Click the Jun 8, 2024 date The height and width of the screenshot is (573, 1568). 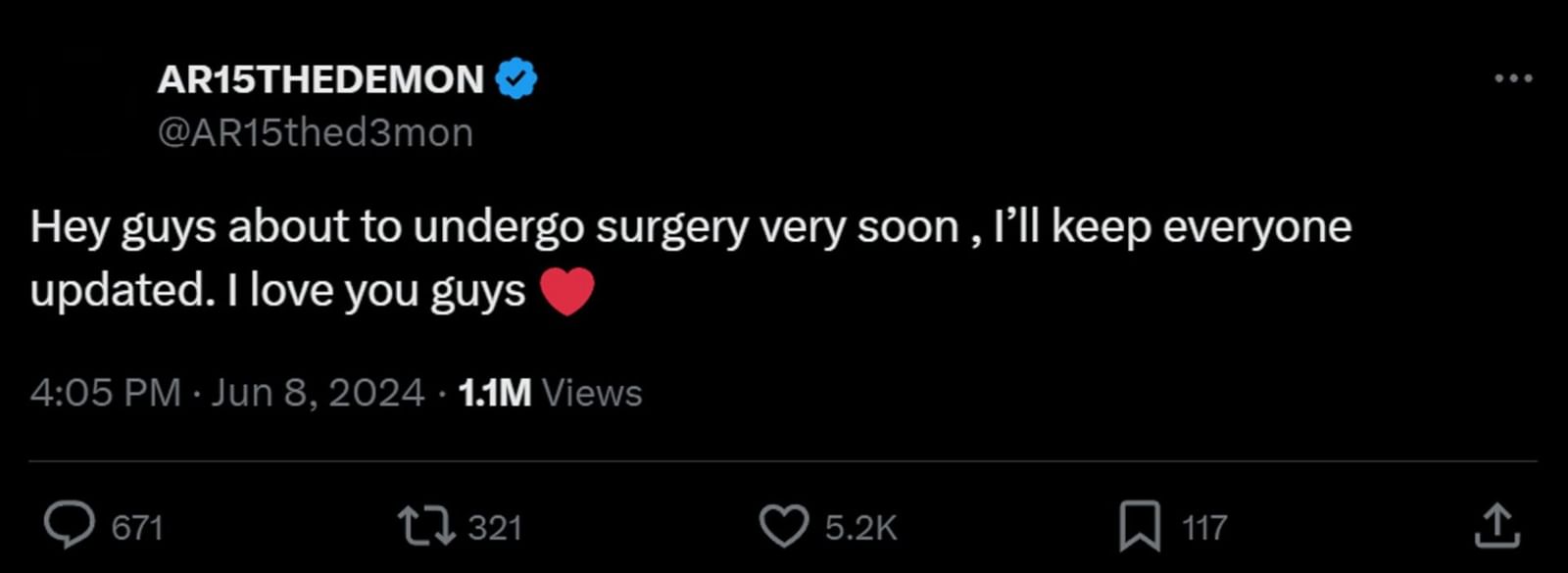pyautogui.click(x=318, y=393)
